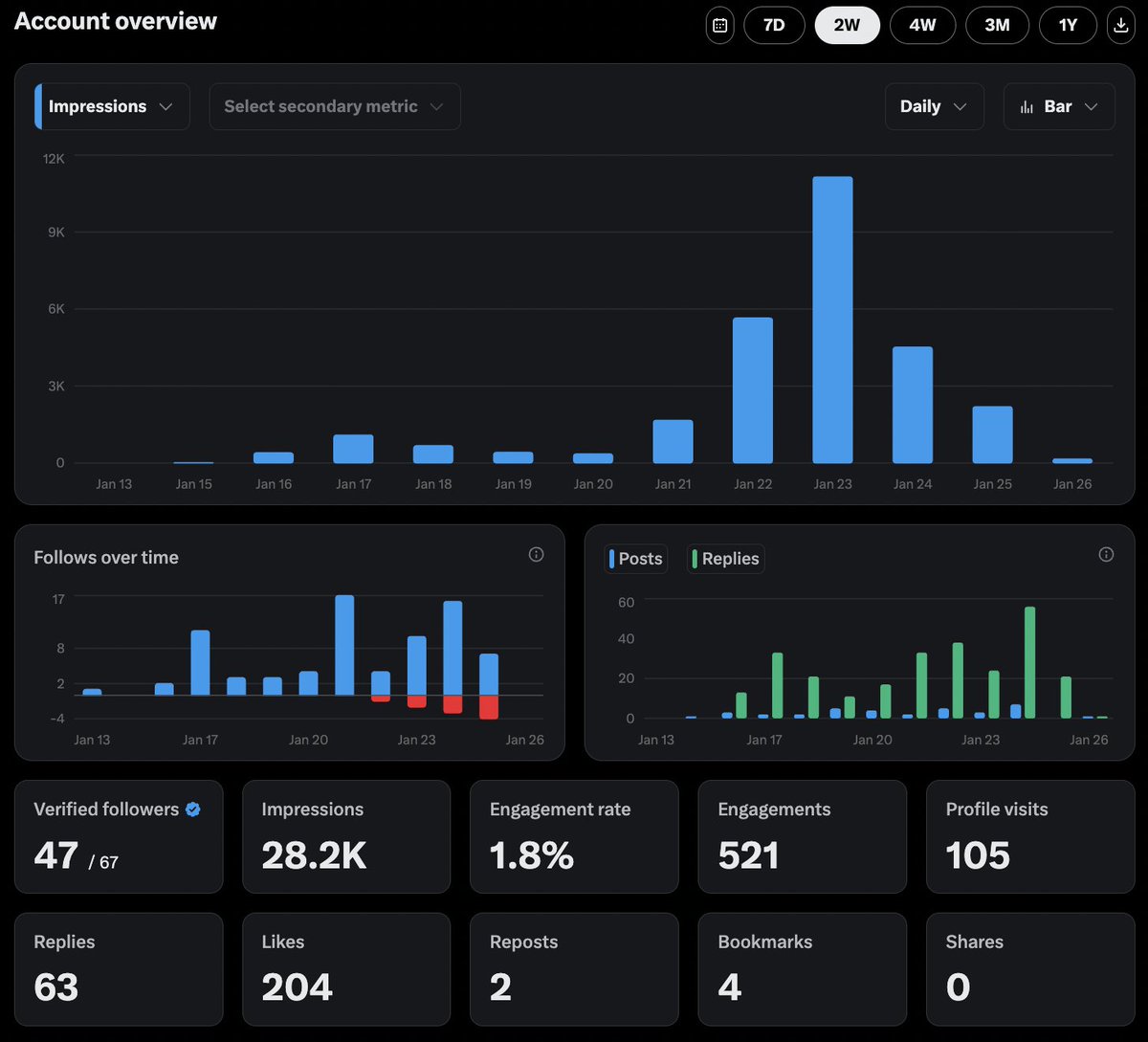The width and height of the screenshot is (1148, 1042).
Task: Click the Jan 26 label on impressions chart
Action: click(1072, 484)
